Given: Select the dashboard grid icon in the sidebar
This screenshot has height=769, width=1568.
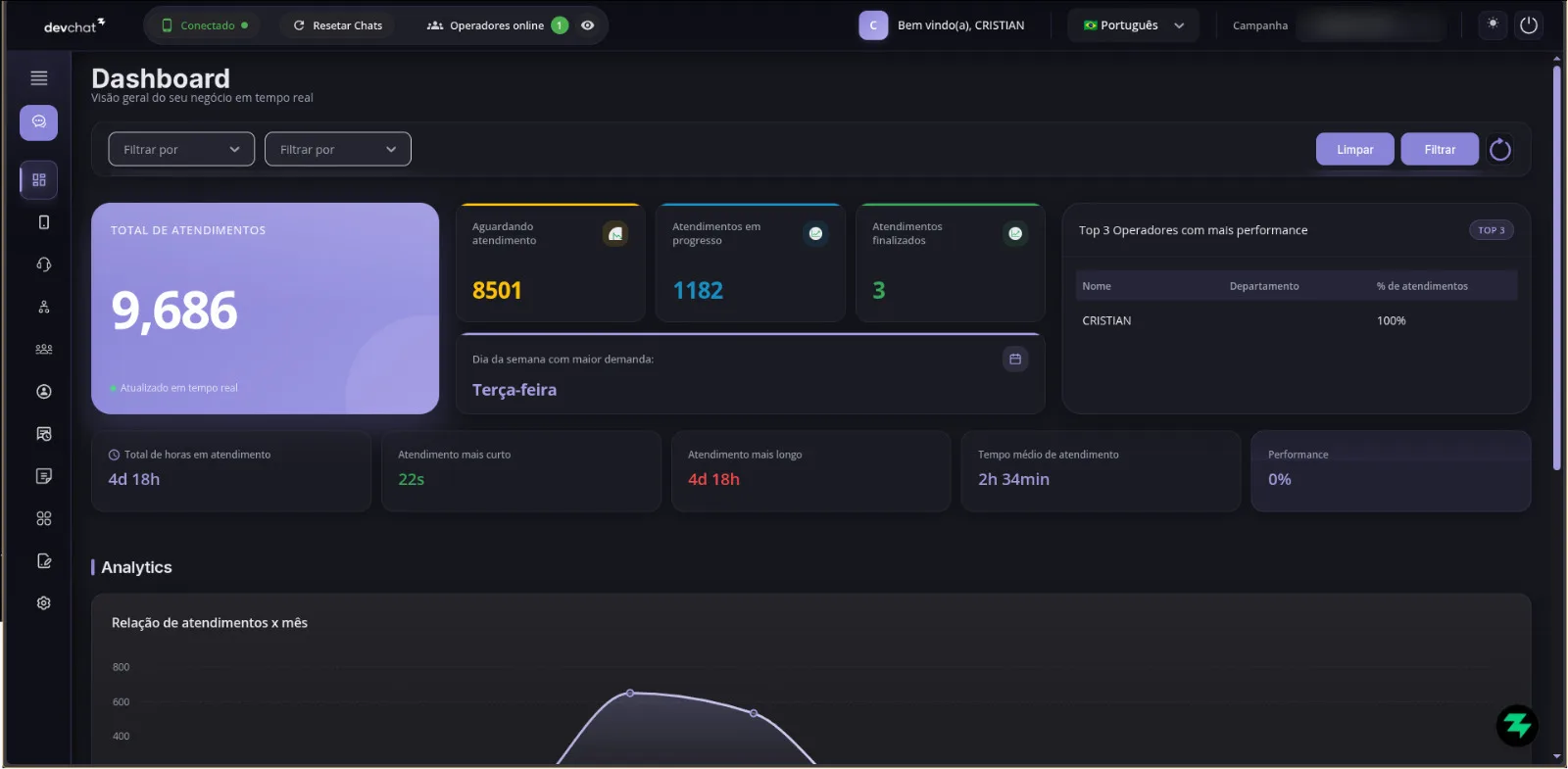Looking at the screenshot, I should [x=39, y=180].
